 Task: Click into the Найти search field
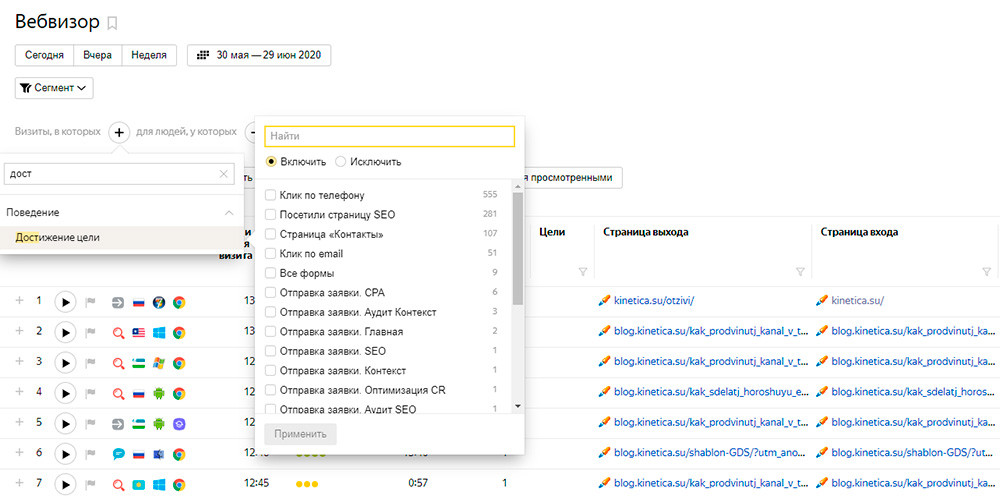click(389, 136)
